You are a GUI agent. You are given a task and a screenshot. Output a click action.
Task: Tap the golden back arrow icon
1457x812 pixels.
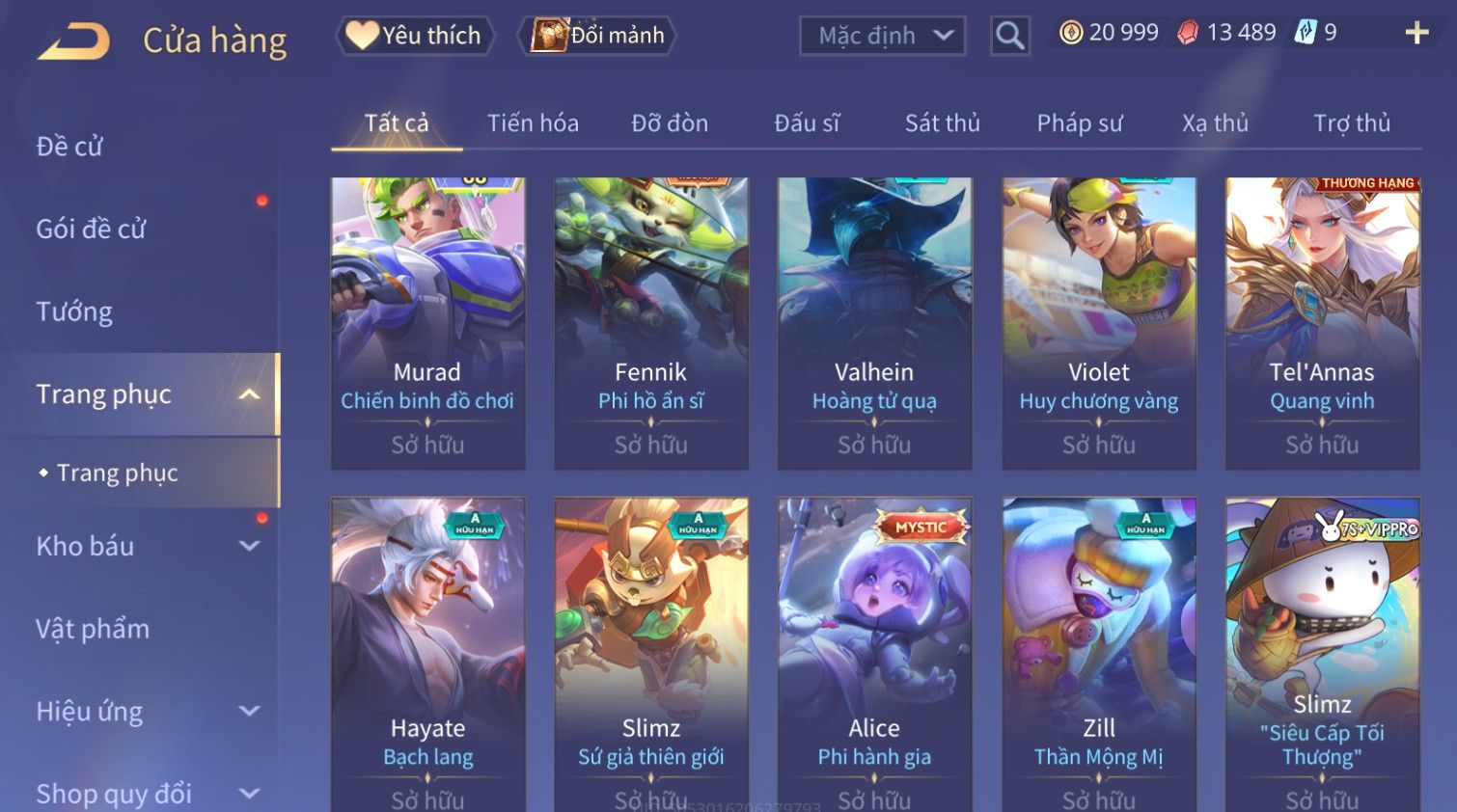point(73,41)
